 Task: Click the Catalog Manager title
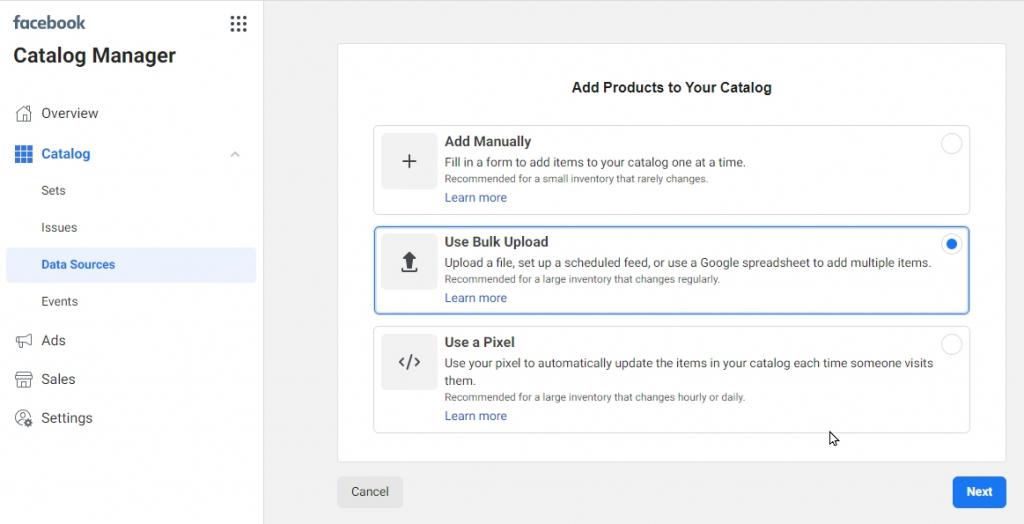click(x=95, y=56)
